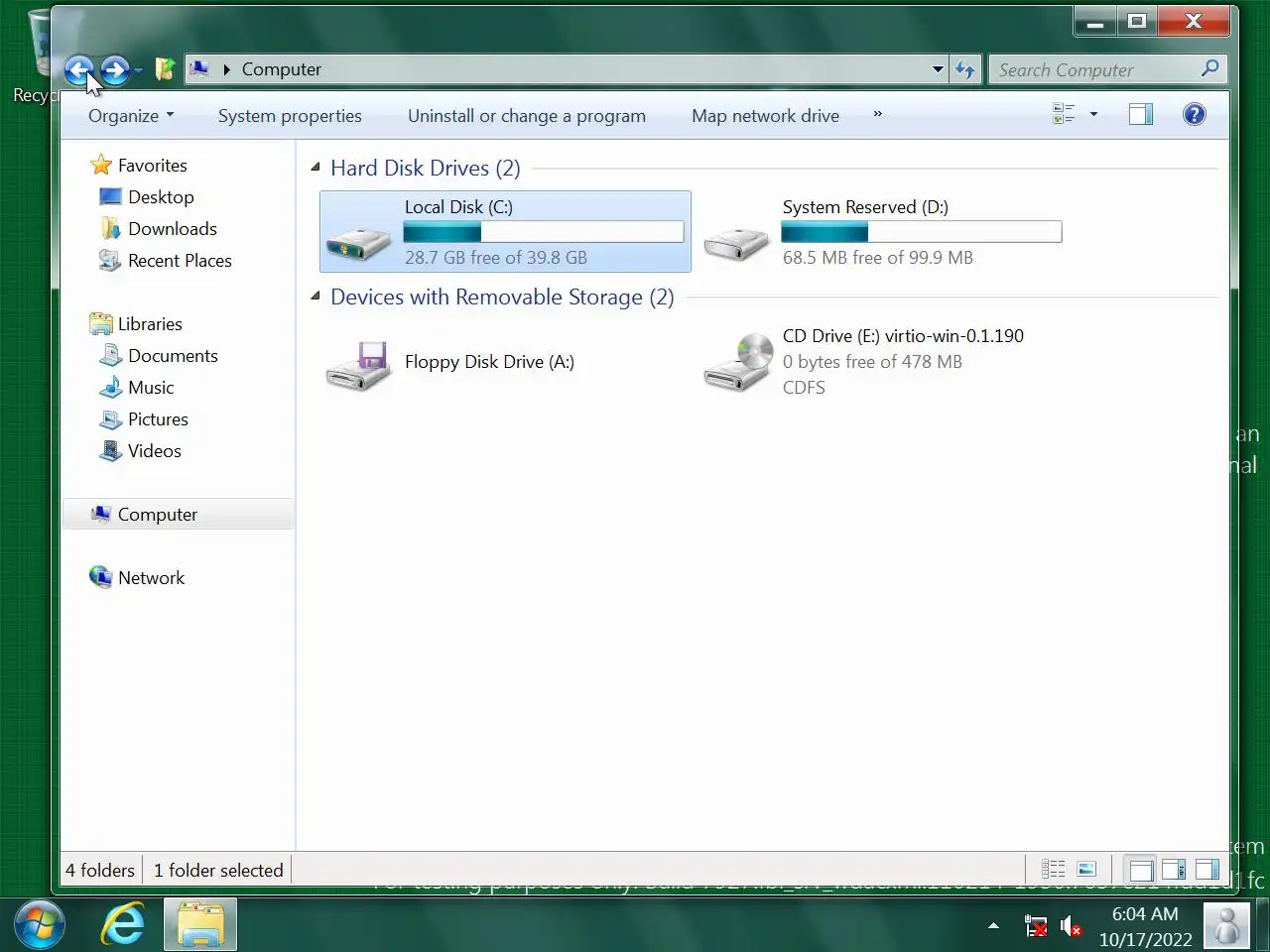Click '1 folder selected' in status bar

point(218,871)
